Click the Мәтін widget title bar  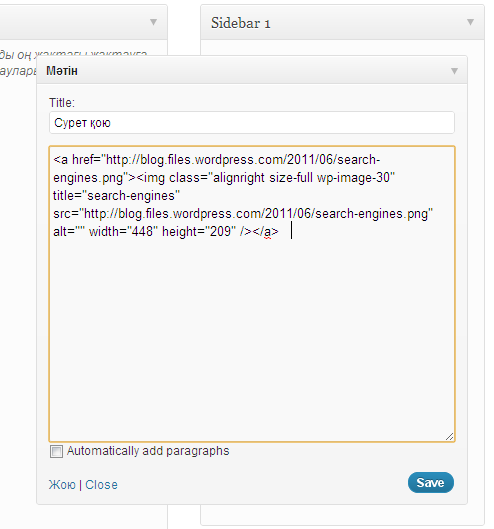coord(252,70)
